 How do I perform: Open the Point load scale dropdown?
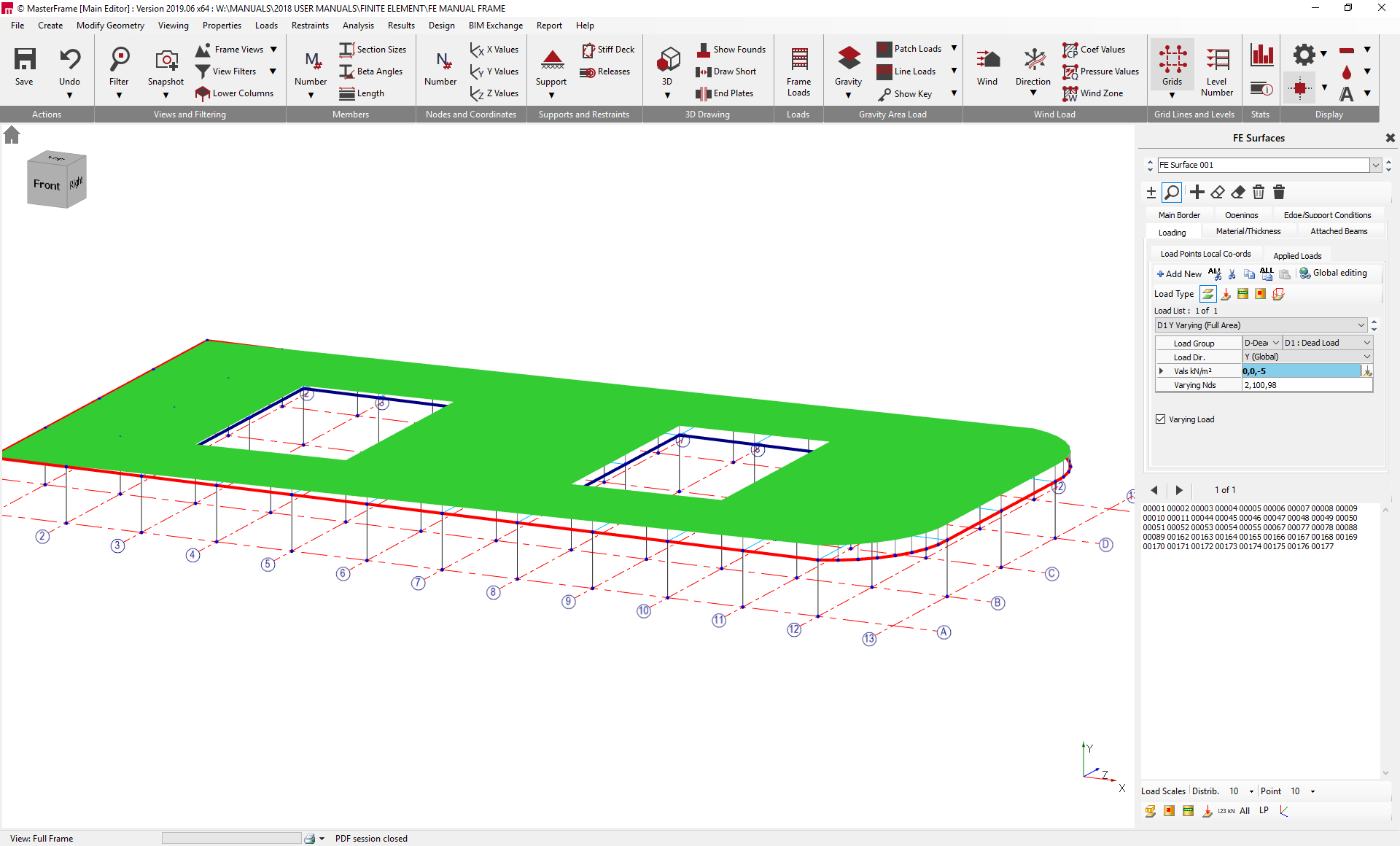pos(1312,791)
